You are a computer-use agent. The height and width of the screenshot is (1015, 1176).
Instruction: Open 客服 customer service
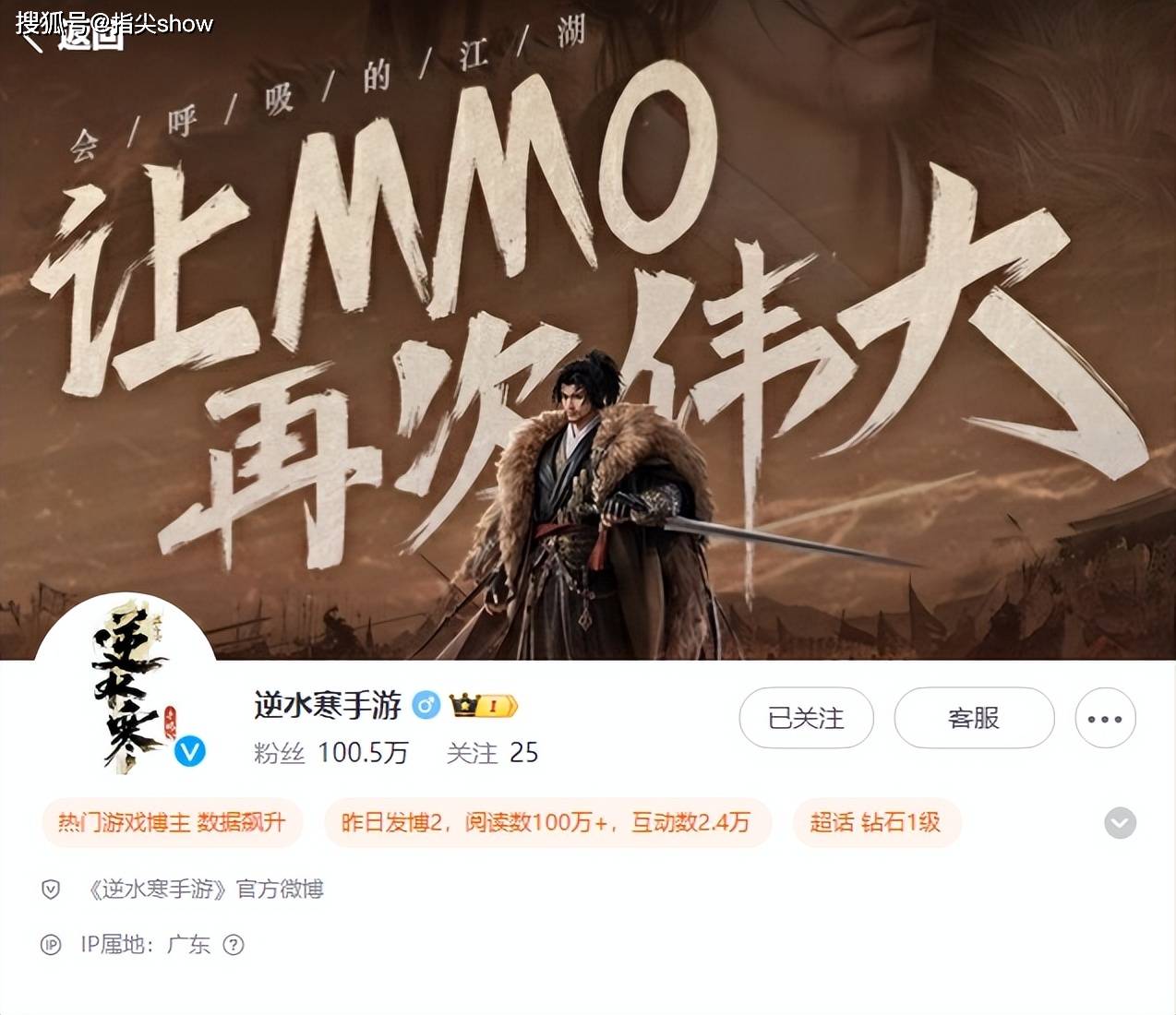[x=974, y=718]
